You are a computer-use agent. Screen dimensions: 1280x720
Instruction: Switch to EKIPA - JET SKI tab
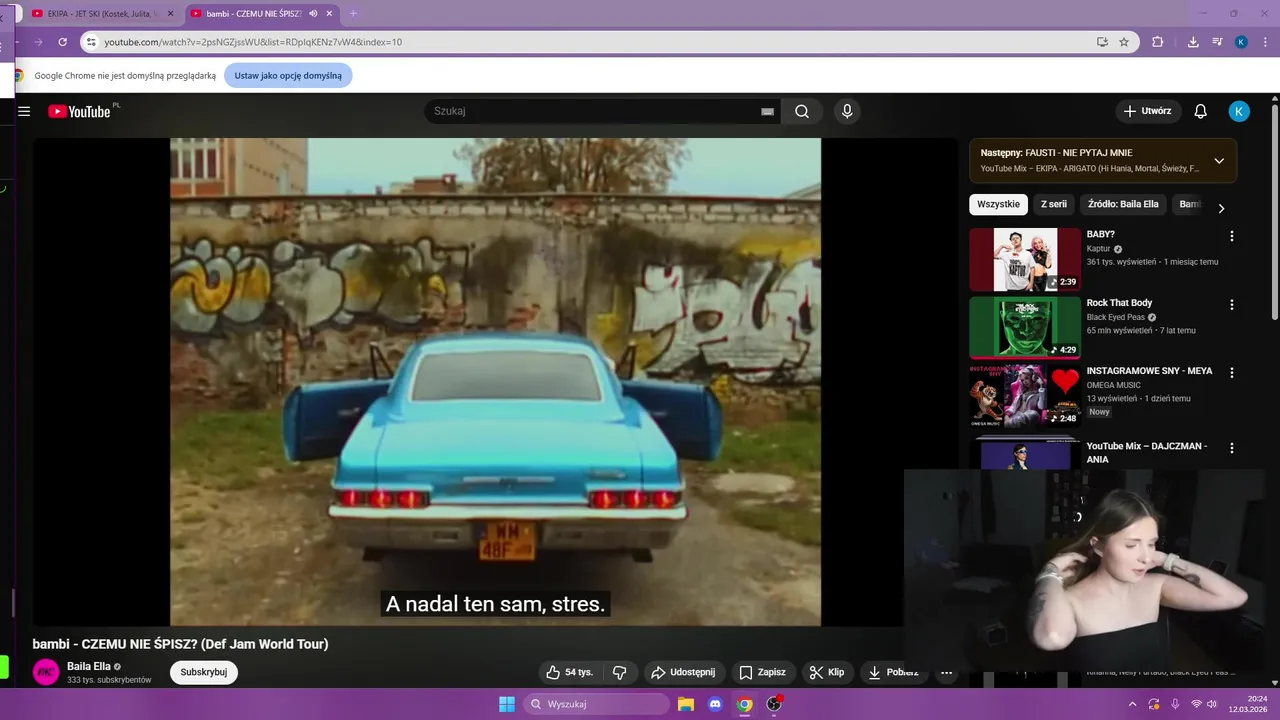point(101,14)
